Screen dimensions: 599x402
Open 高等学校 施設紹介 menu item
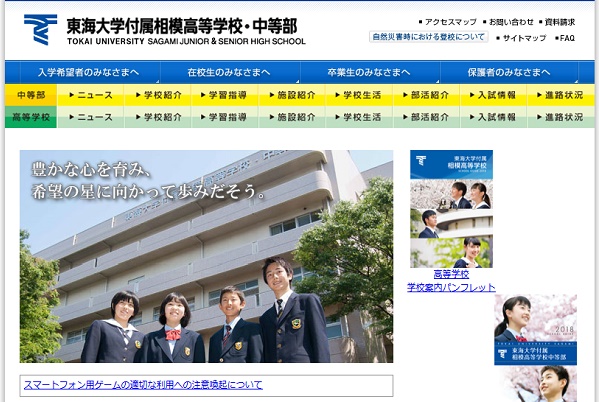point(292,117)
